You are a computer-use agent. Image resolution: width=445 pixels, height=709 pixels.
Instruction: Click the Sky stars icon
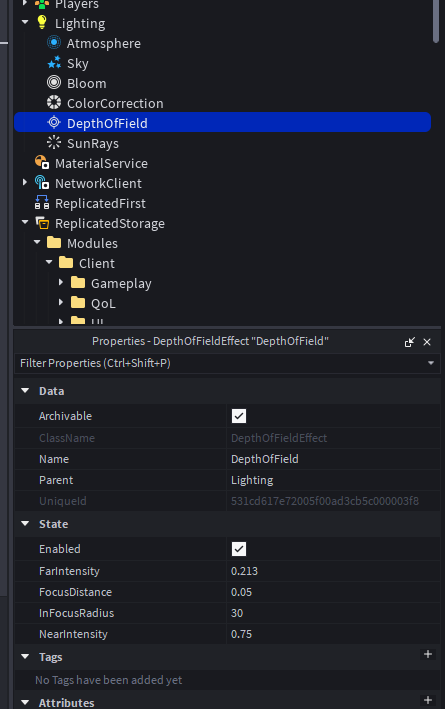pos(54,63)
